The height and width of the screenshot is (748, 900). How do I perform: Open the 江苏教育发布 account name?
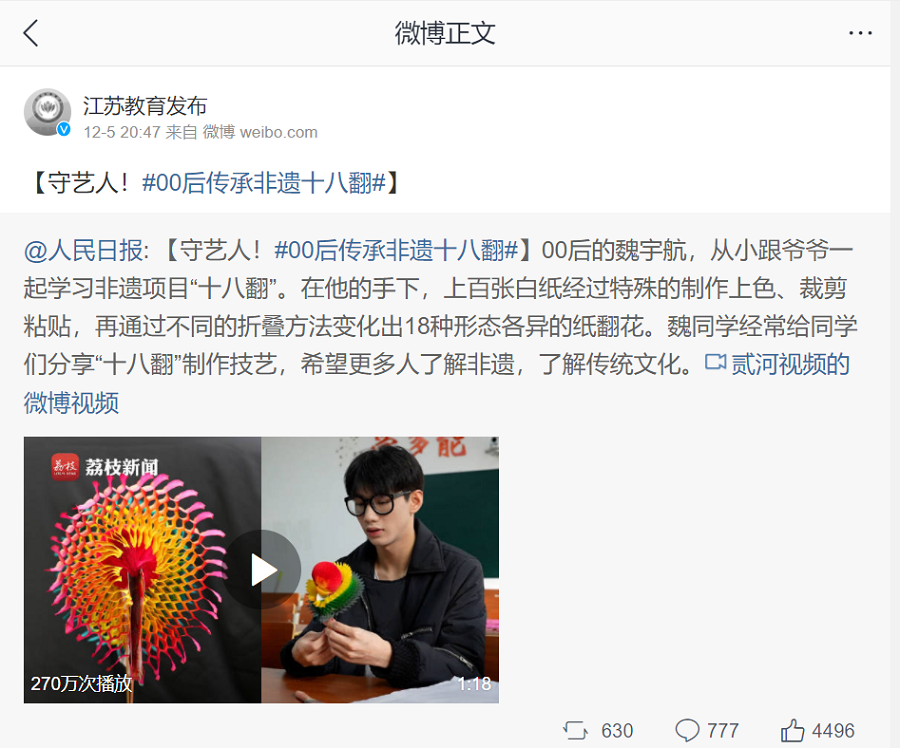(145, 106)
